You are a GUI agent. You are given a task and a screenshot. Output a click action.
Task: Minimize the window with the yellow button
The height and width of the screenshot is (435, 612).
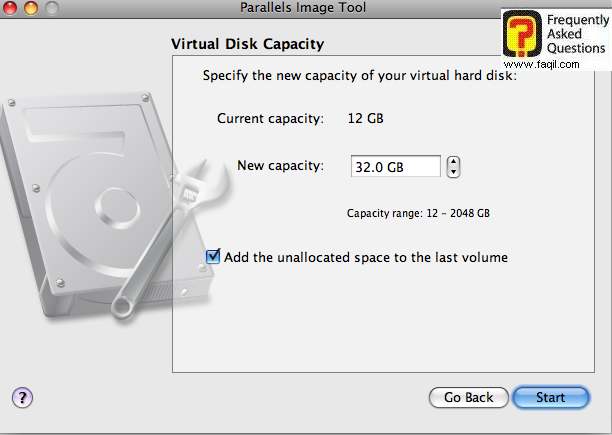(x=30, y=8)
